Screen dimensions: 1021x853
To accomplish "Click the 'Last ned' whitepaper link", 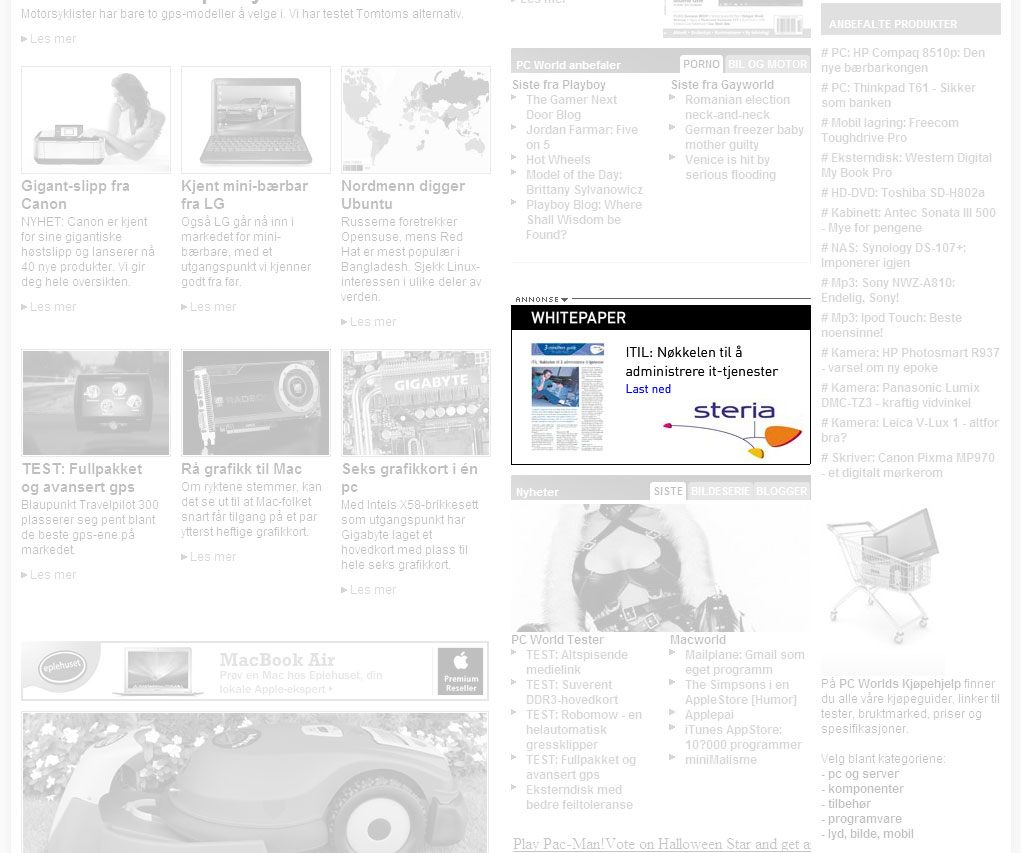I will tap(648, 389).
